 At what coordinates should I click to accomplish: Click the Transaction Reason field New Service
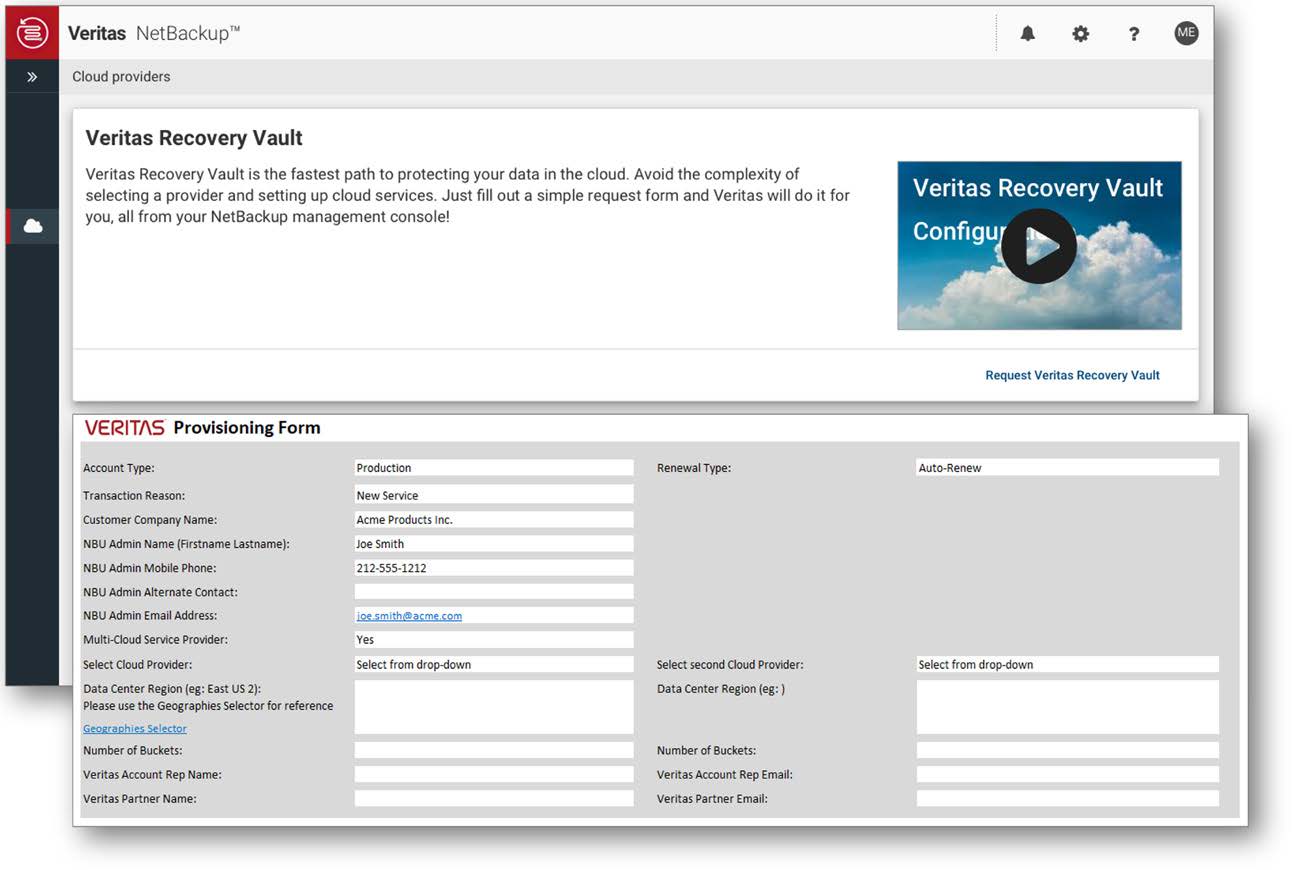pos(494,495)
